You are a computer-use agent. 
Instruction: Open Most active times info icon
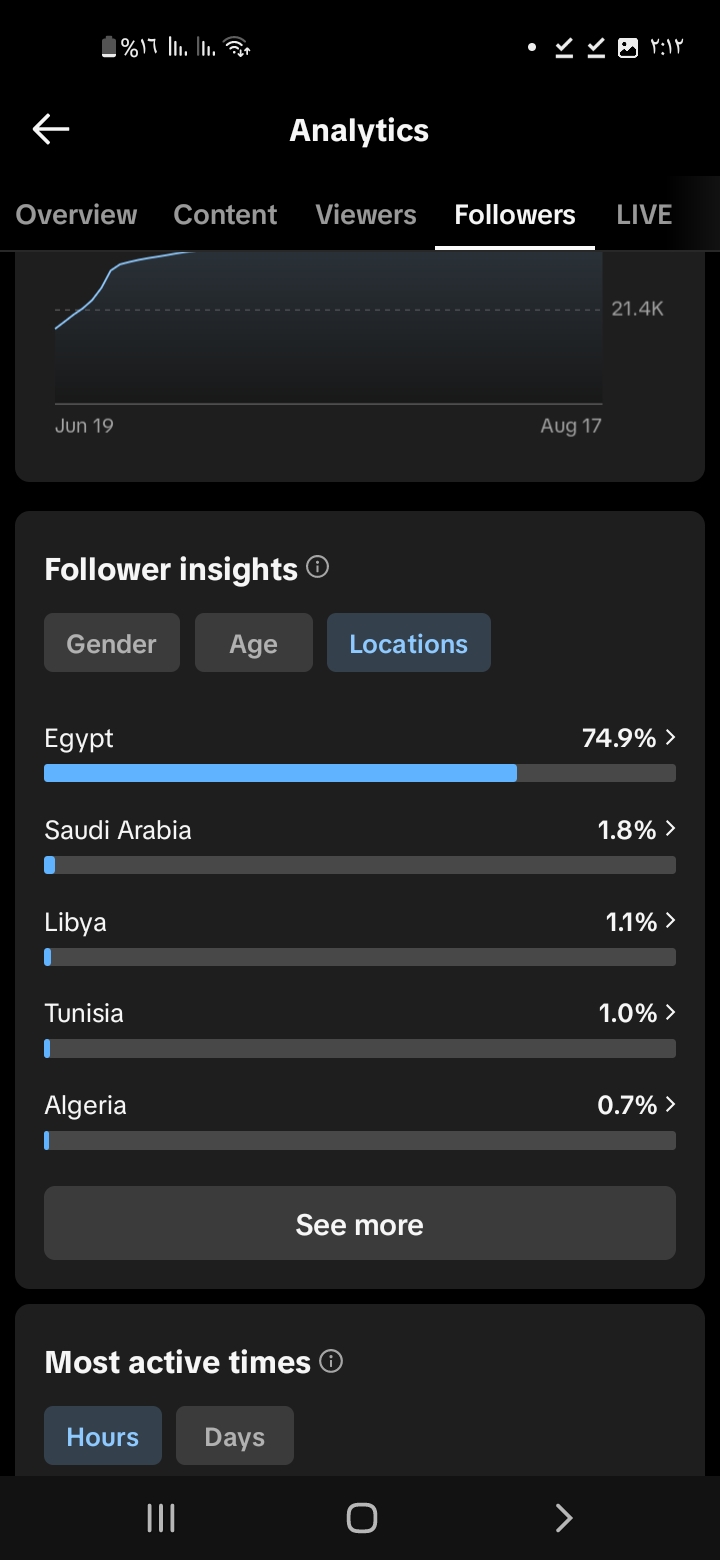331,1361
